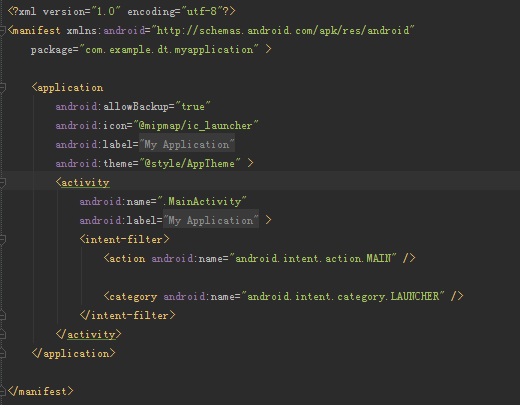Click android.intent.action.MAIN value
The image size is (520, 405).
(x=313, y=259)
